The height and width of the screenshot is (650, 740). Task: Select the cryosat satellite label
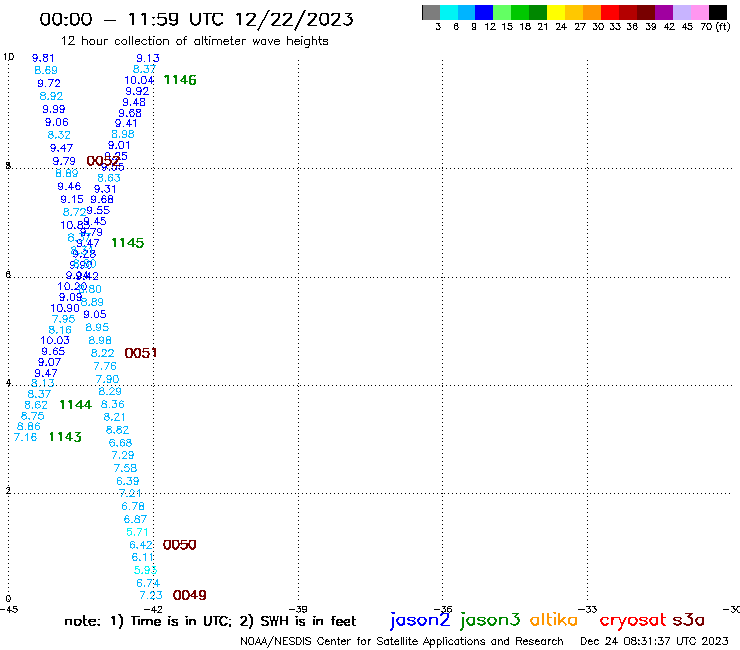click(633, 620)
